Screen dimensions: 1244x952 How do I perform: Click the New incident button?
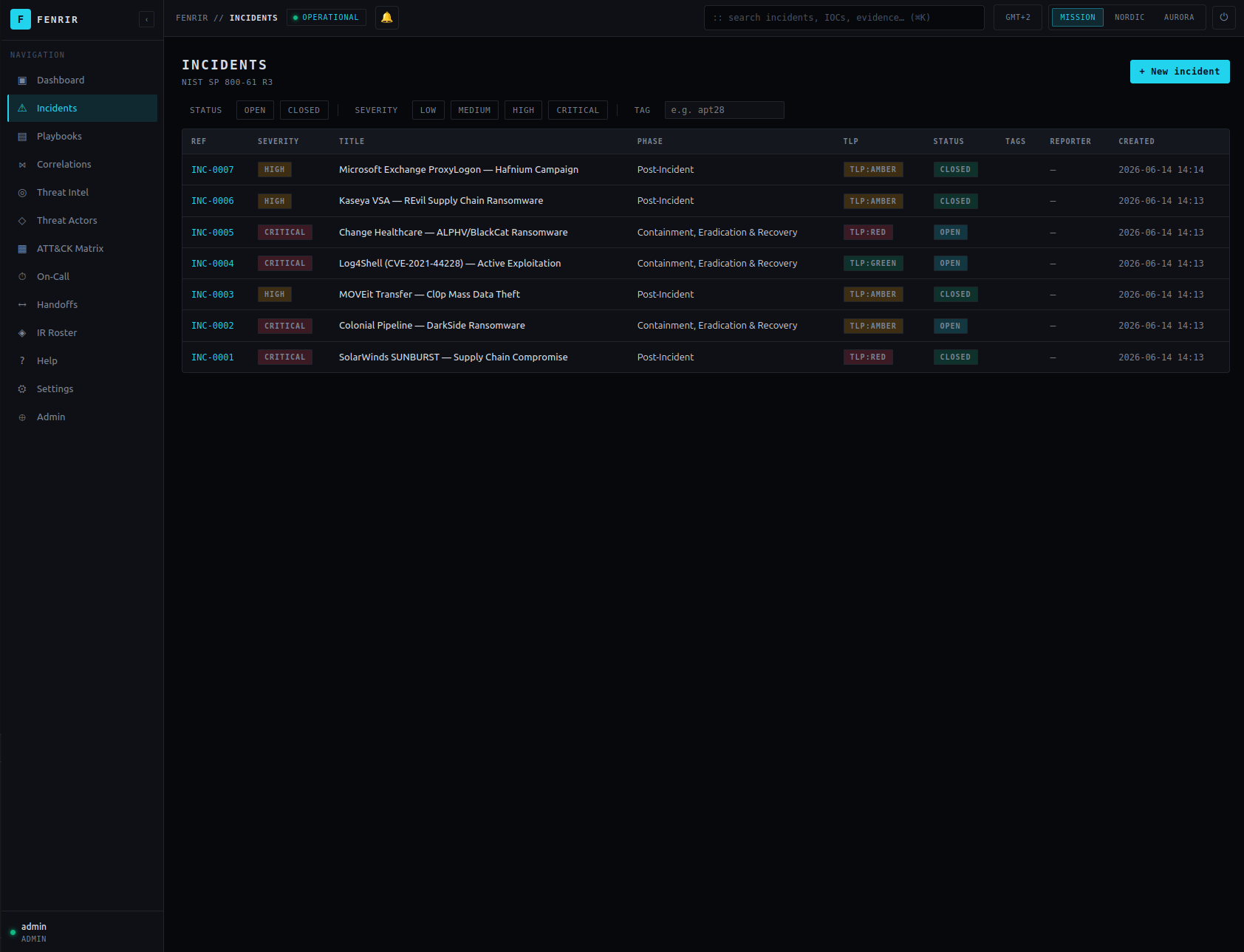point(1180,72)
